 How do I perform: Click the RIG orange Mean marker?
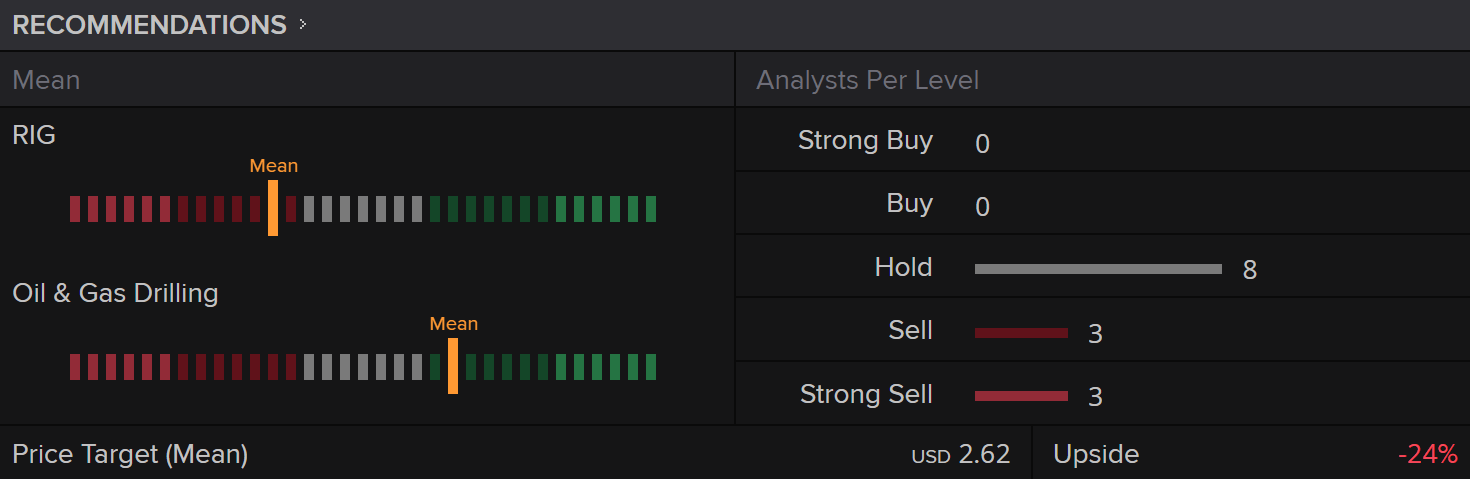pos(273,209)
